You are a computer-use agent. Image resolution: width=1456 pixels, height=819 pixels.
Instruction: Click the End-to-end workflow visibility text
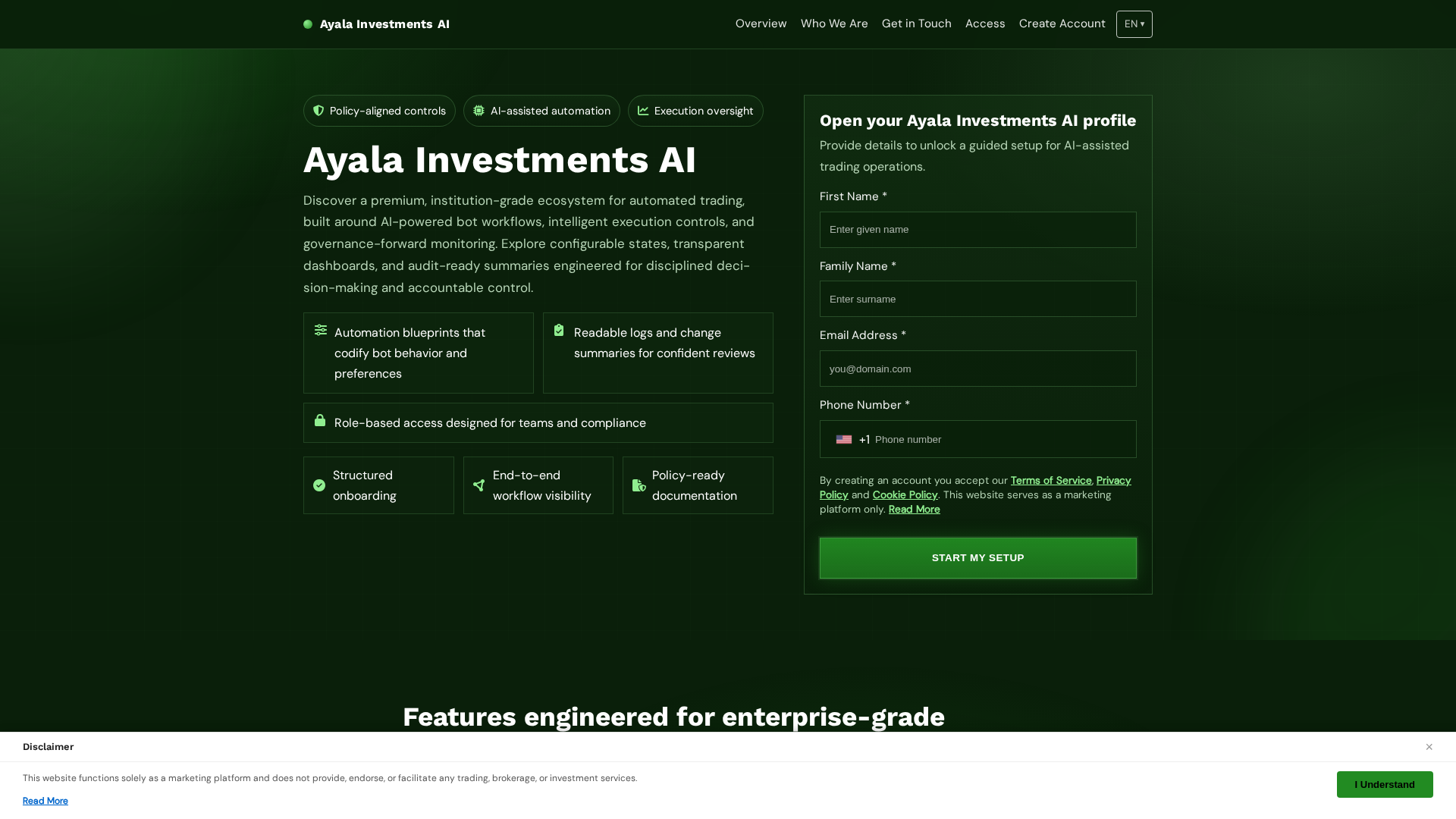click(x=541, y=485)
